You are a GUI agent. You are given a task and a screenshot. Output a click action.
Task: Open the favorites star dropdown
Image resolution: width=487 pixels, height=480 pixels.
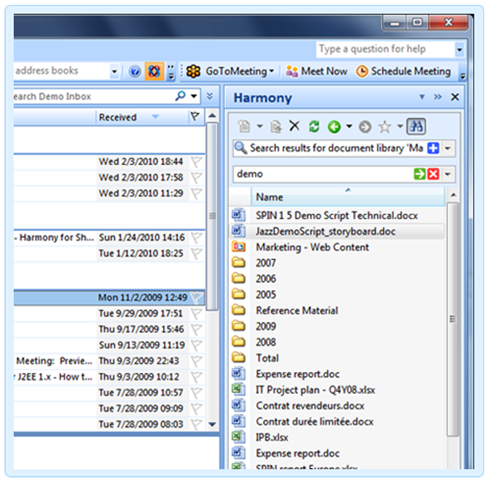click(x=400, y=126)
